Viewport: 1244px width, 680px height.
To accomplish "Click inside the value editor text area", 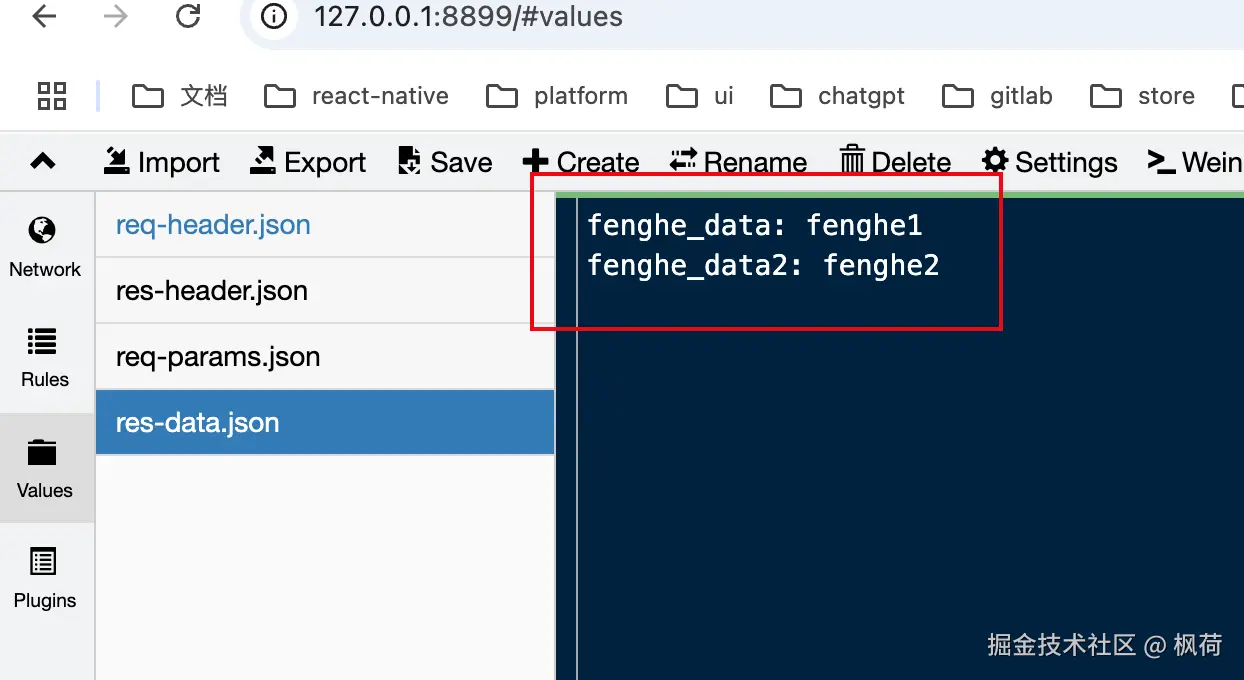I will (x=900, y=450).
